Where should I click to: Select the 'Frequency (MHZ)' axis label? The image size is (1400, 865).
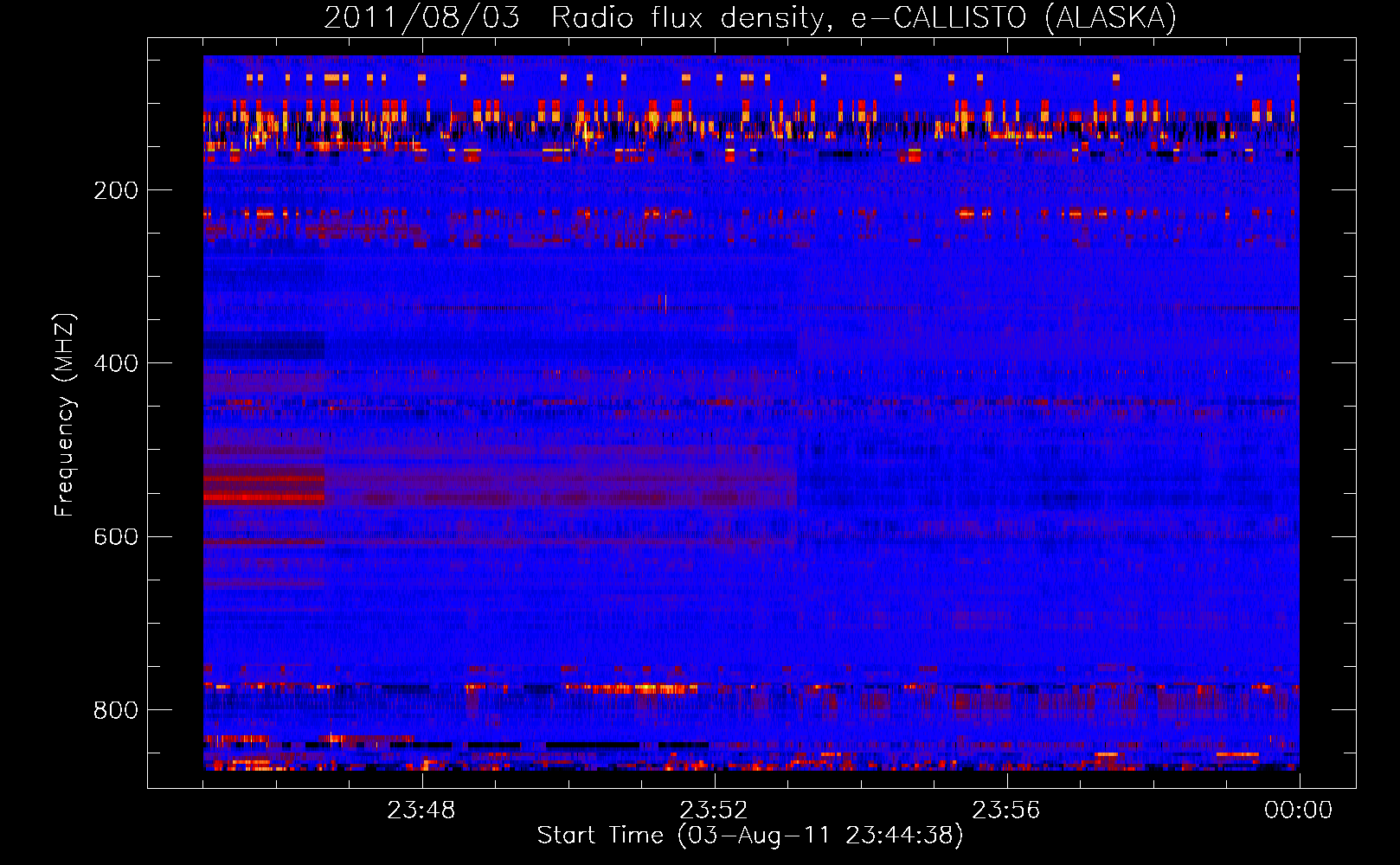tap(65, 415)
